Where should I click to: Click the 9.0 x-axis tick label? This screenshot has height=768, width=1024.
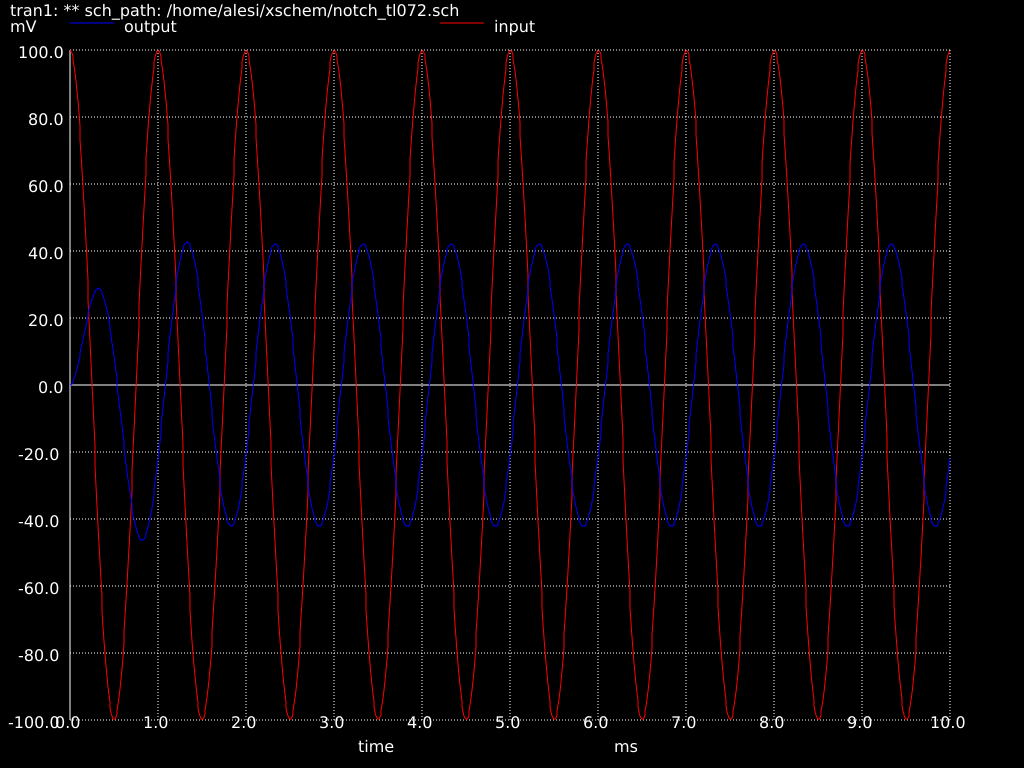tap(859, 722)
